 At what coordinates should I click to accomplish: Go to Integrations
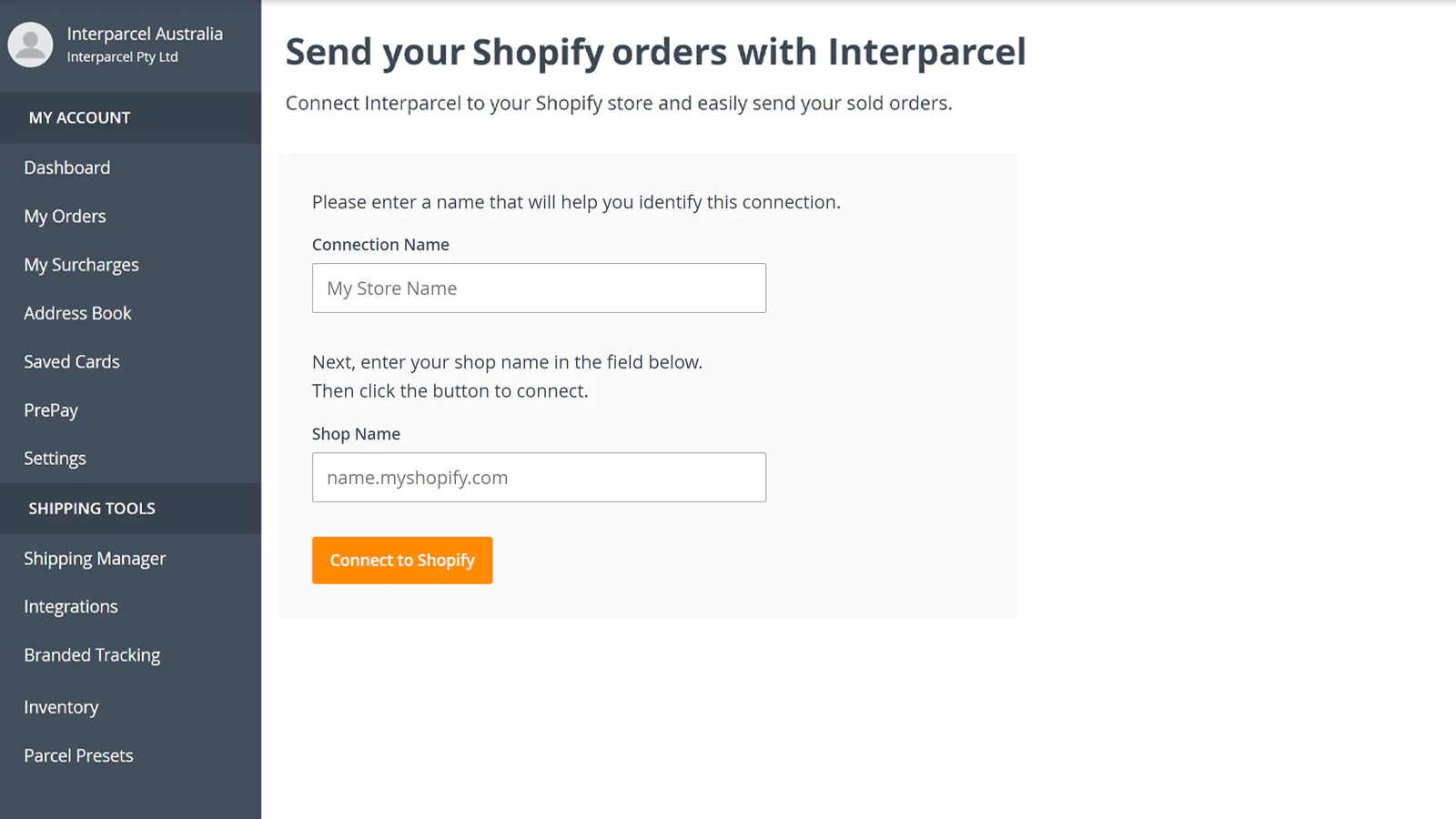pyautogui.click(x=71, y=607)
